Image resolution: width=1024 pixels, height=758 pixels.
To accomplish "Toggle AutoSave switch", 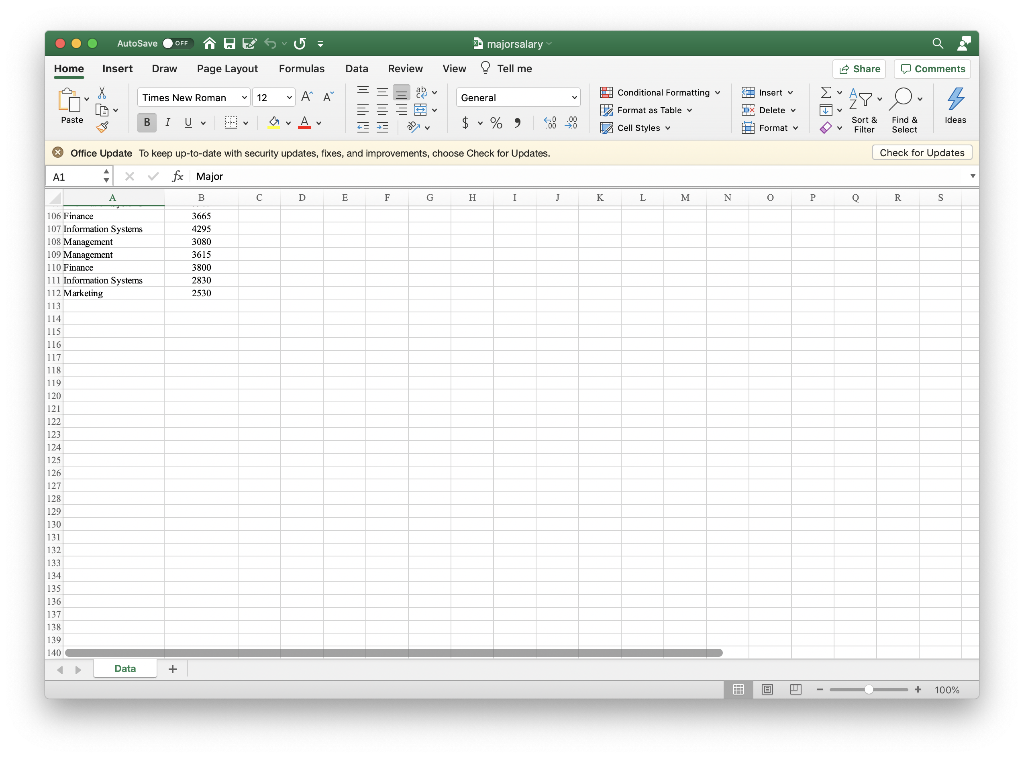I will [176, 43].
